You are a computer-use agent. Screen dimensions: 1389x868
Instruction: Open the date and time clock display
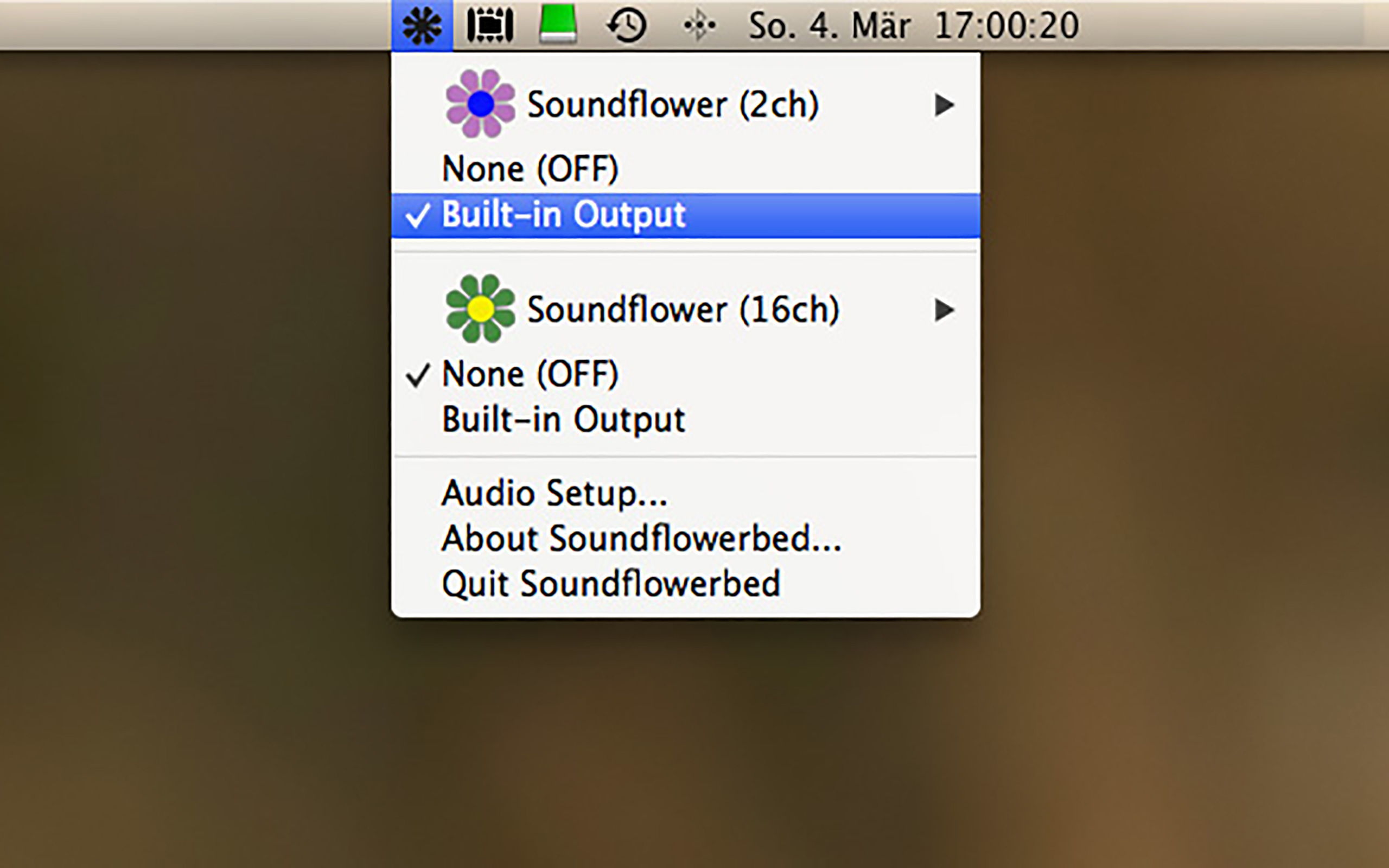[x=914, y=26]
